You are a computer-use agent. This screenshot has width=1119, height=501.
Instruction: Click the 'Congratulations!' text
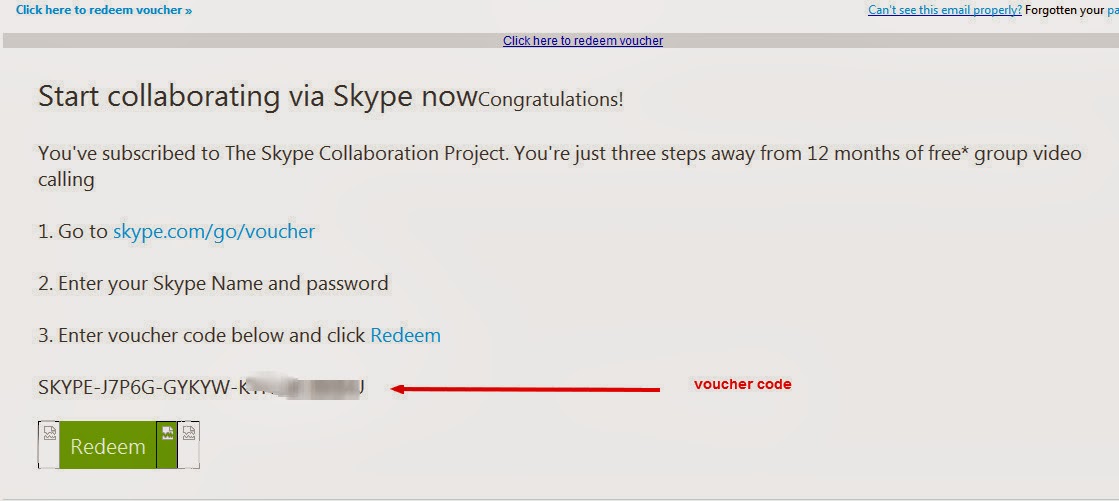click(550, 99)
